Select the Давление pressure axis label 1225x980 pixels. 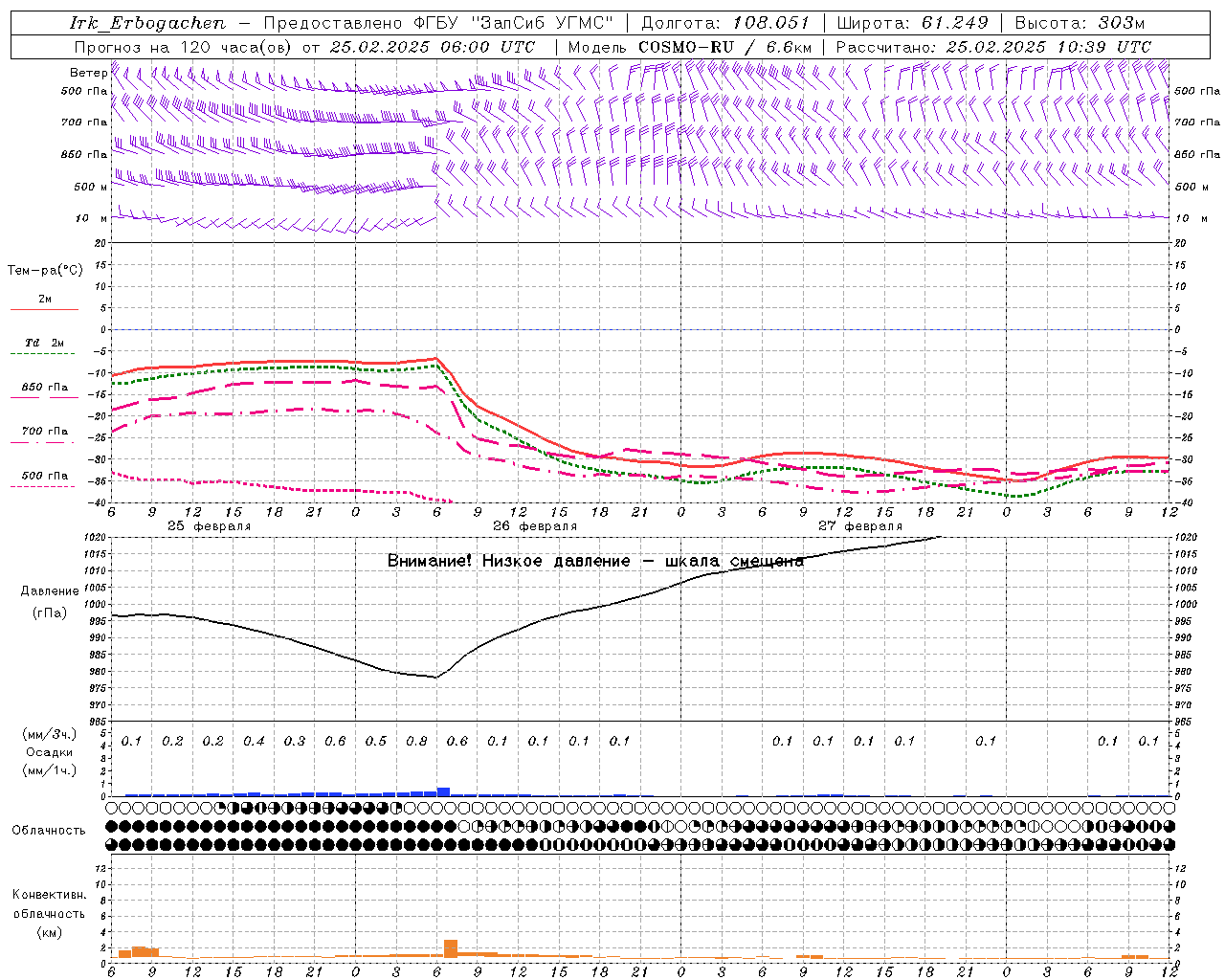[x=50, y=591]
